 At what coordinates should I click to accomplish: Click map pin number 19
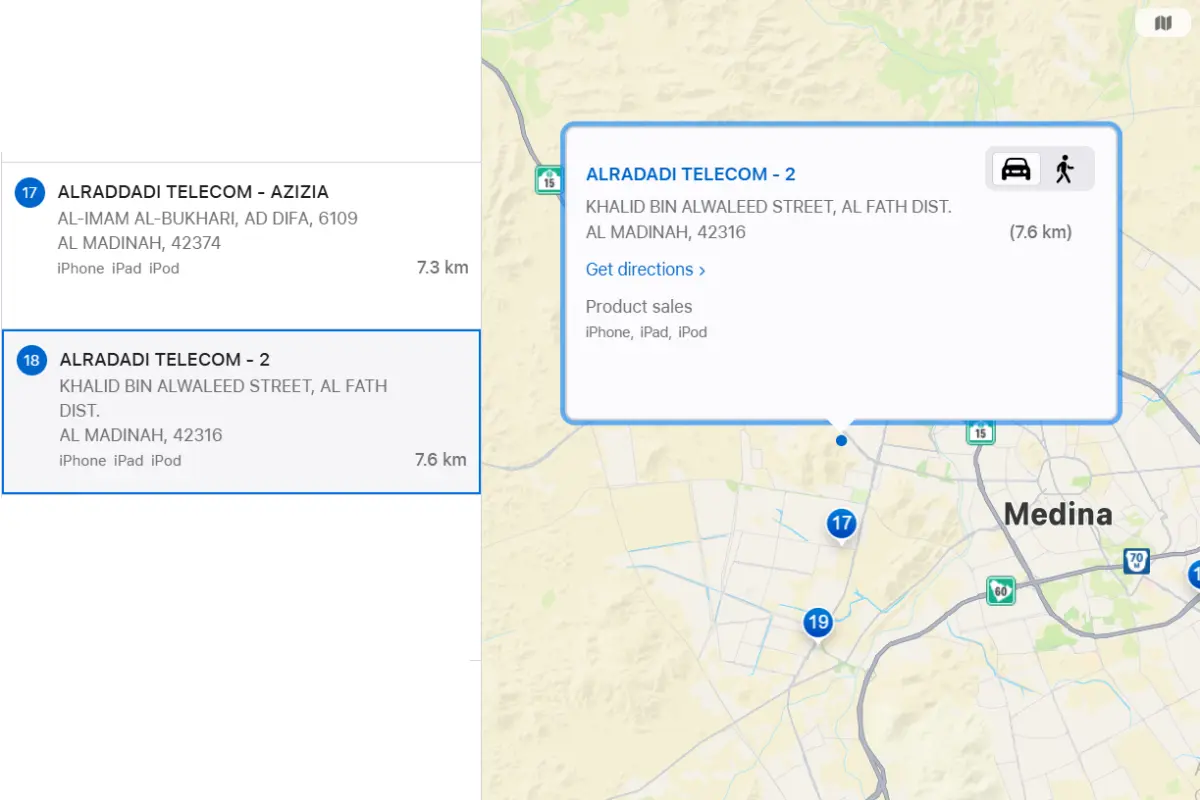(818, 624)
